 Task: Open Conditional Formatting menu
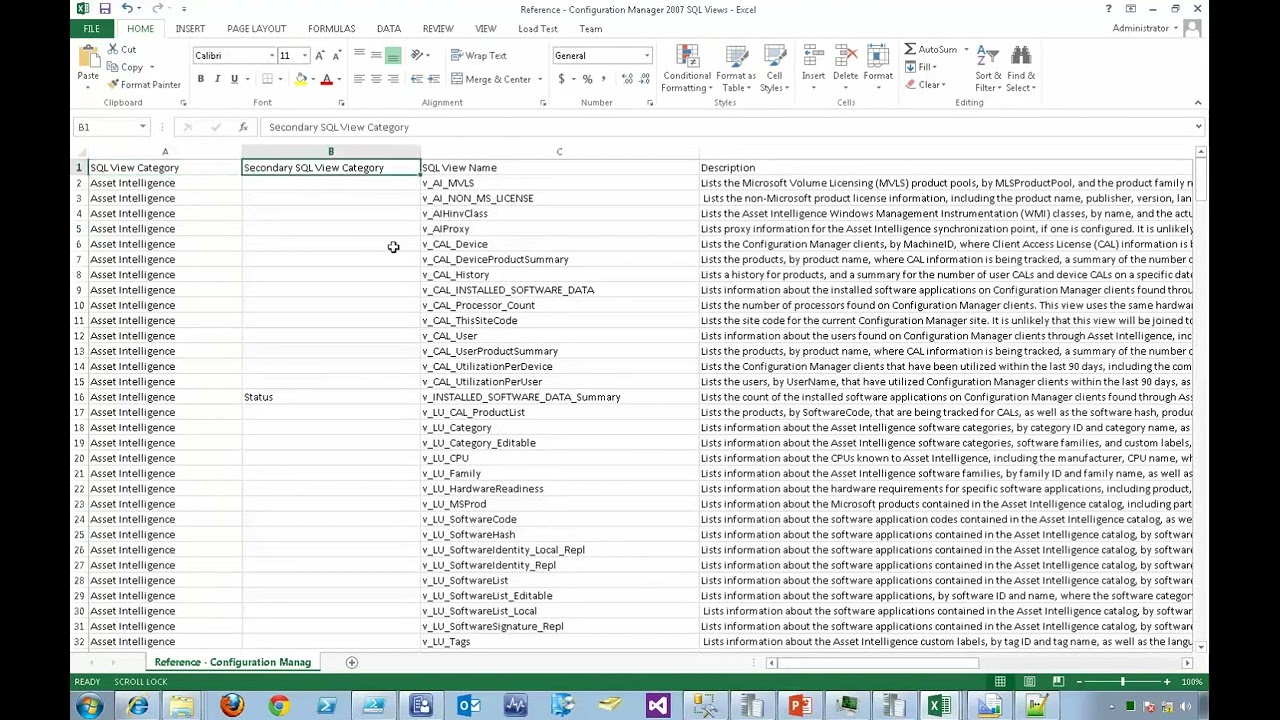(x=687, y=69)
